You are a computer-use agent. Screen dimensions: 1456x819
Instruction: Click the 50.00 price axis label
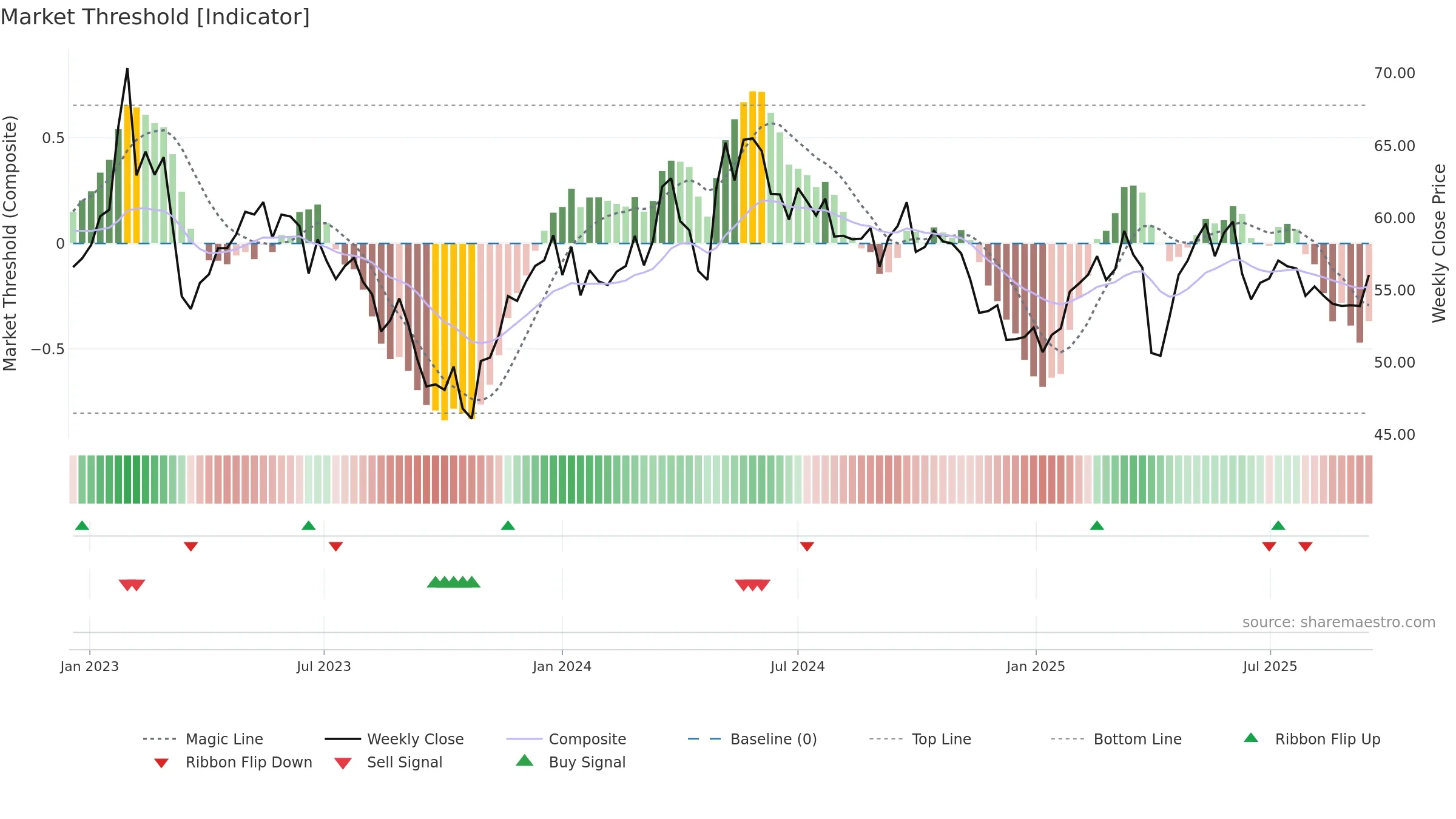coord(1395,363)
